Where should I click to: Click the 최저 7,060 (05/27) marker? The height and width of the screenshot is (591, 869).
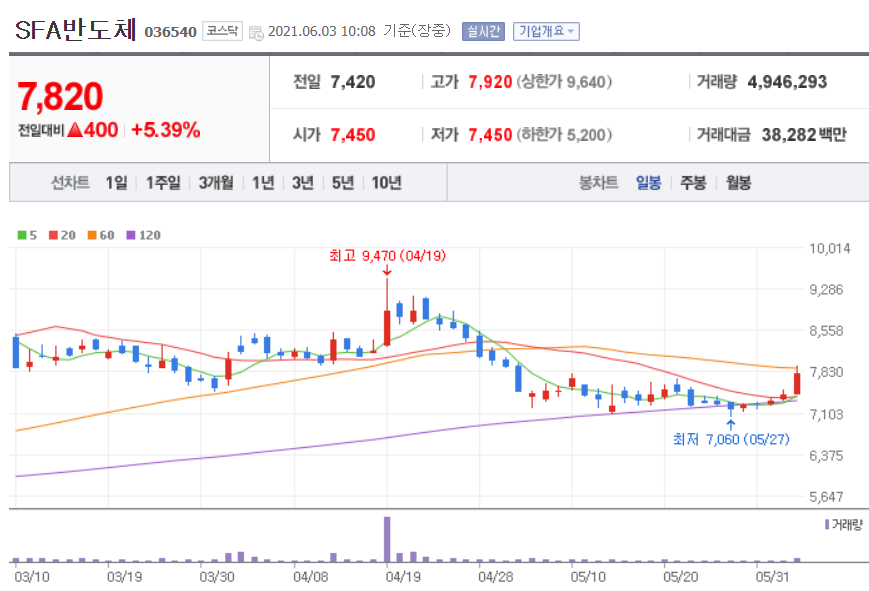[731, 439]
